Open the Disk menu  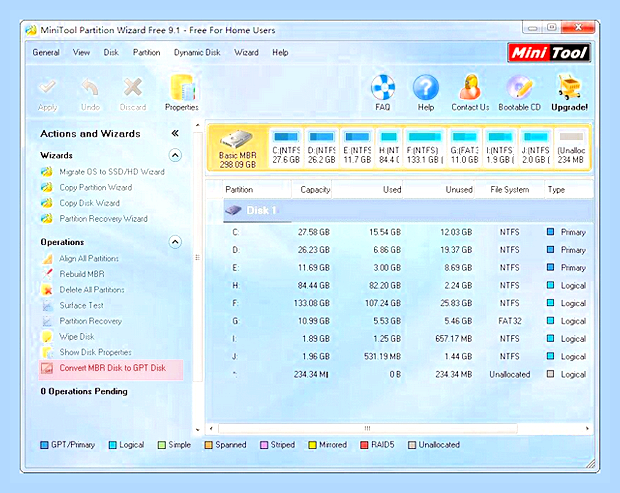[x=111, y=53]
